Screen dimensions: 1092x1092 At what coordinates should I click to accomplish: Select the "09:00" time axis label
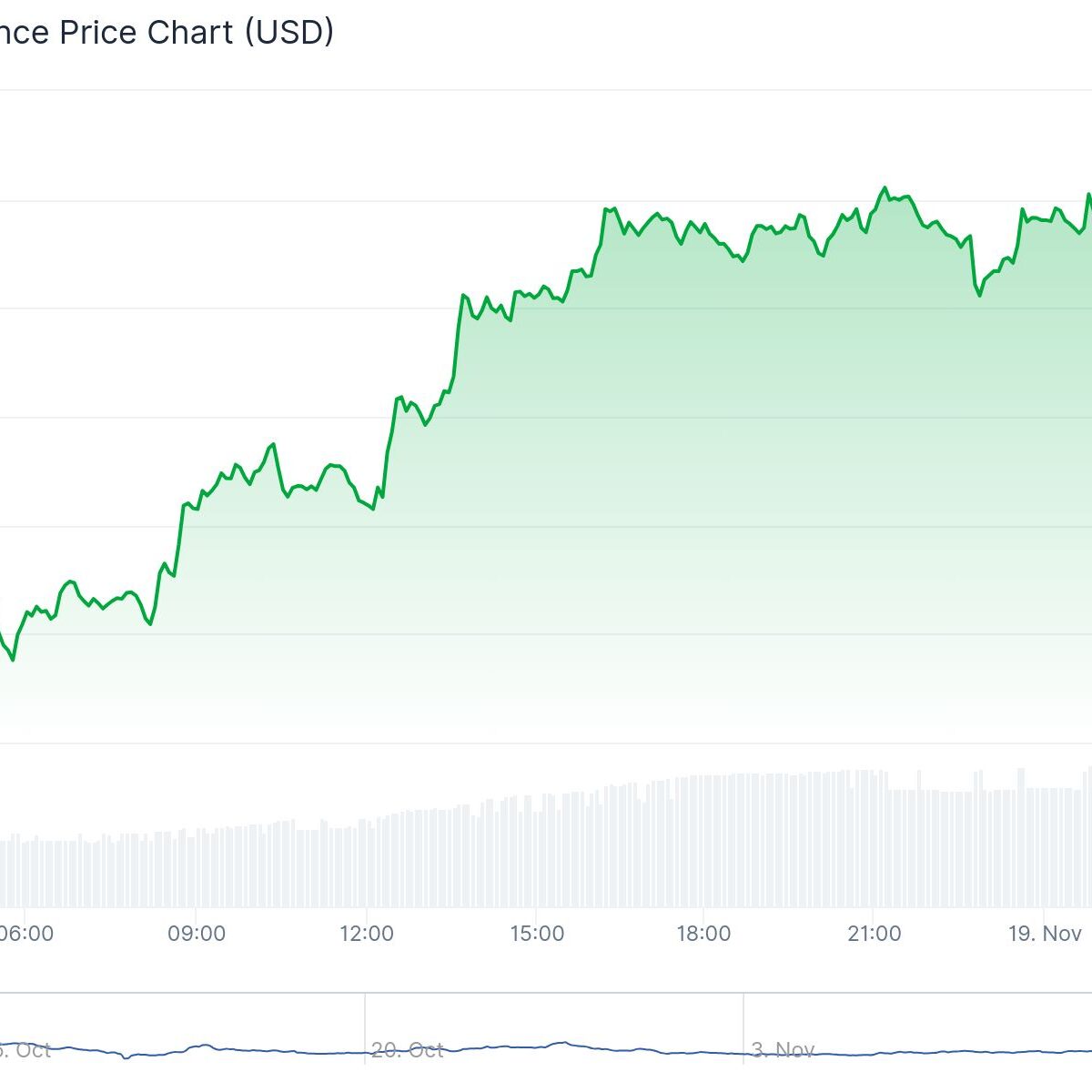[197, 934]
